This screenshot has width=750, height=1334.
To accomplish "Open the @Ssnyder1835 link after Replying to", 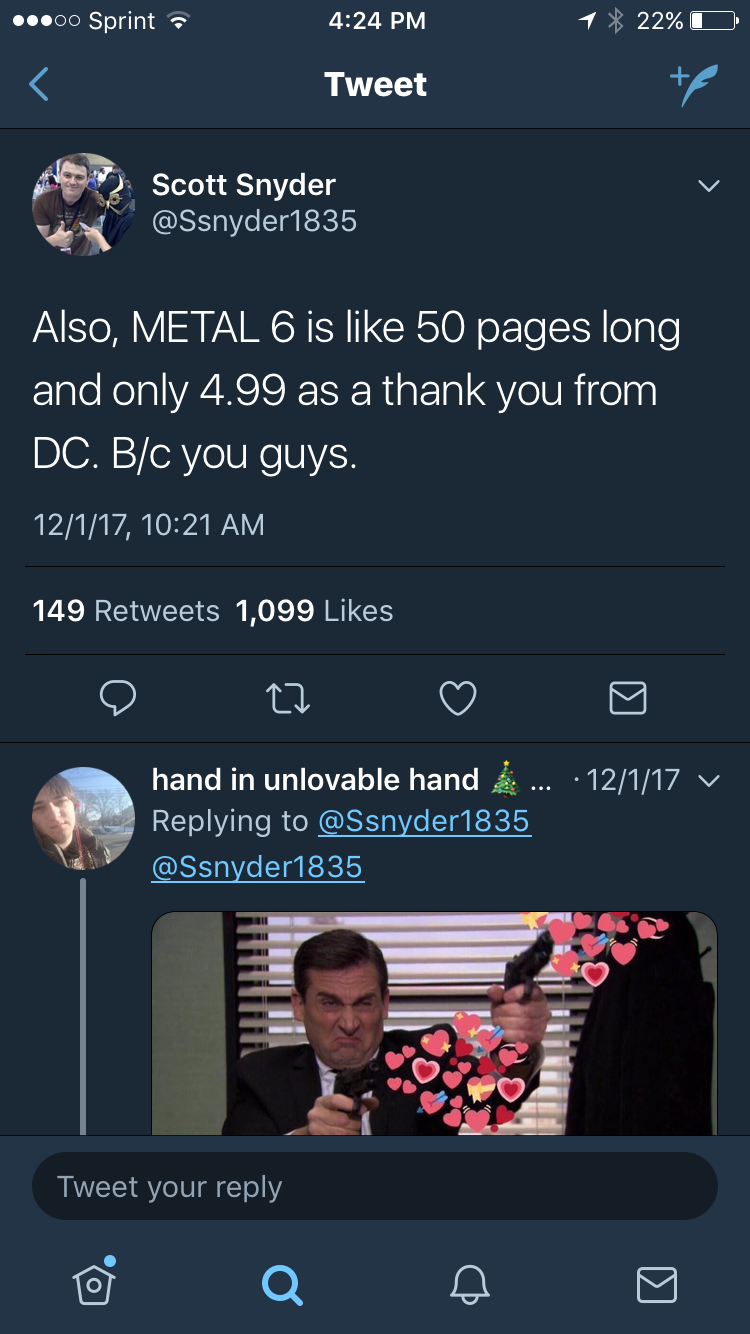I will coord(424,821).
